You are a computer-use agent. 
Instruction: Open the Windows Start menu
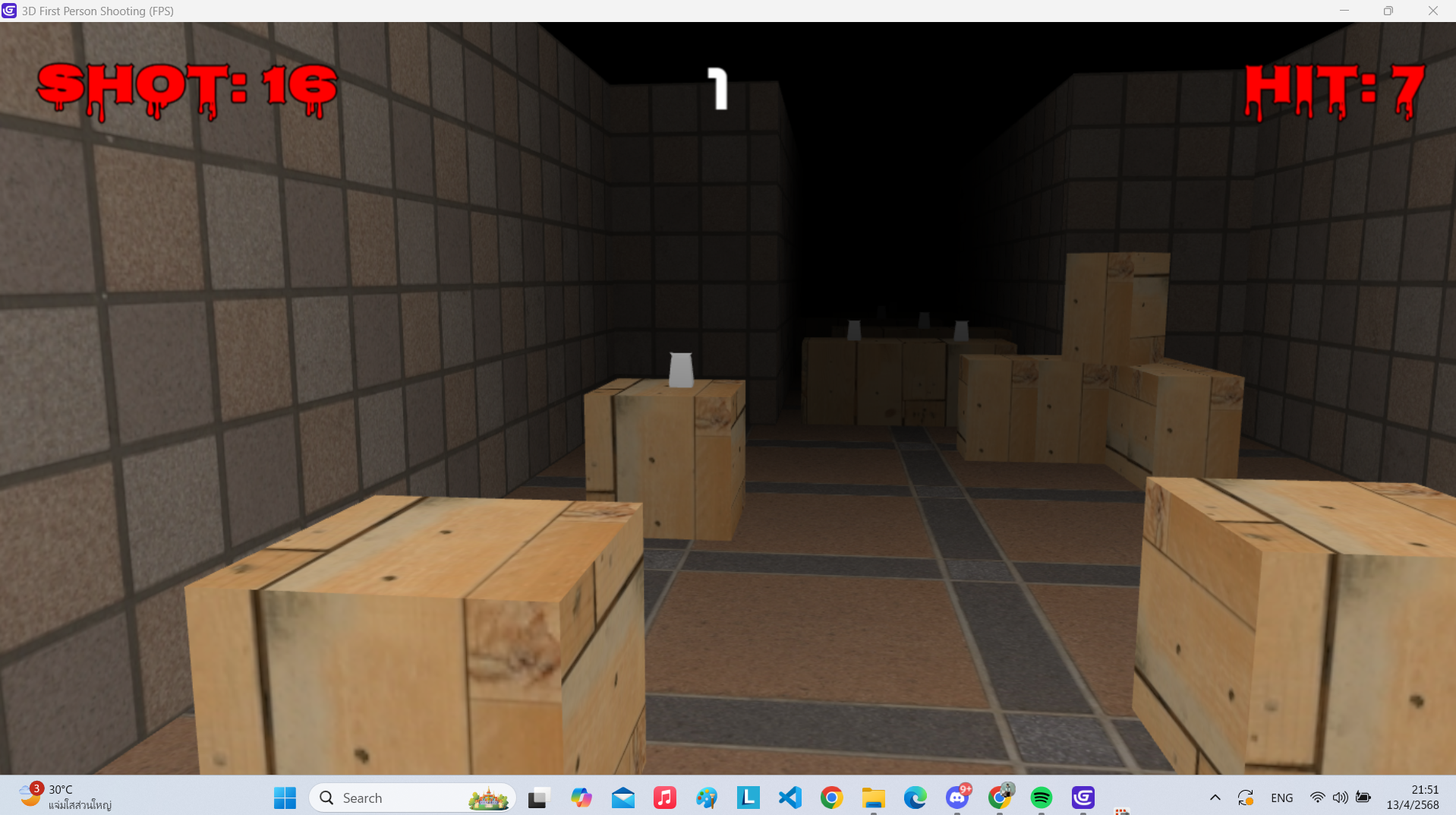pos(284,797)
